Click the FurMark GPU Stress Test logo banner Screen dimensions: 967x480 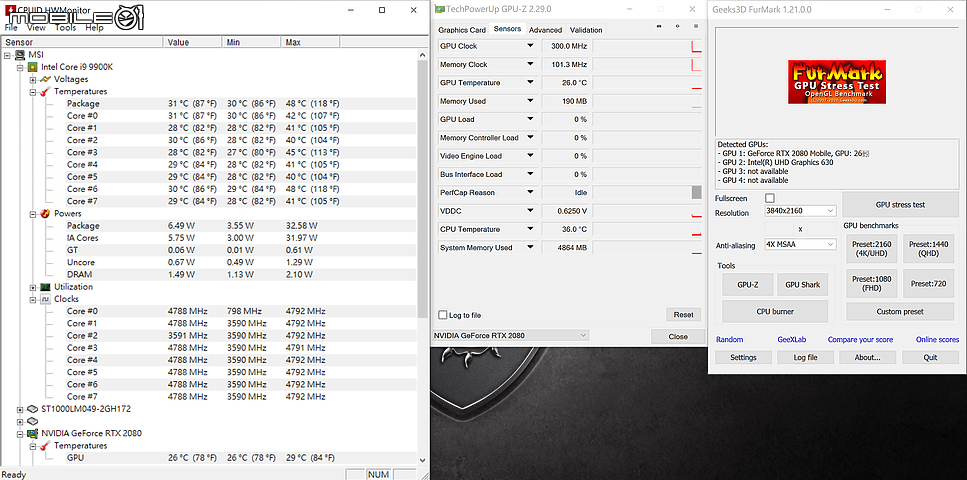click(x=837, y=81)
